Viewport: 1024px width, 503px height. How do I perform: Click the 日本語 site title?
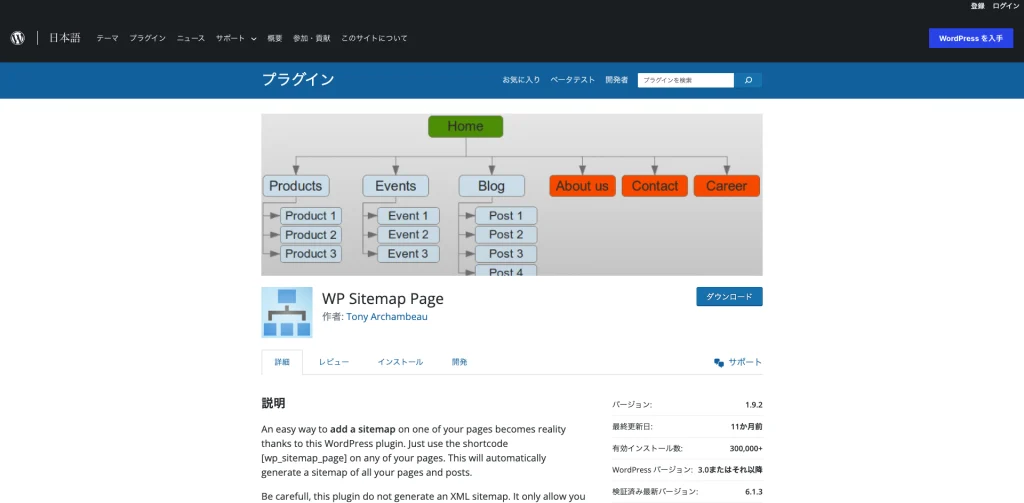click(65, 38)
